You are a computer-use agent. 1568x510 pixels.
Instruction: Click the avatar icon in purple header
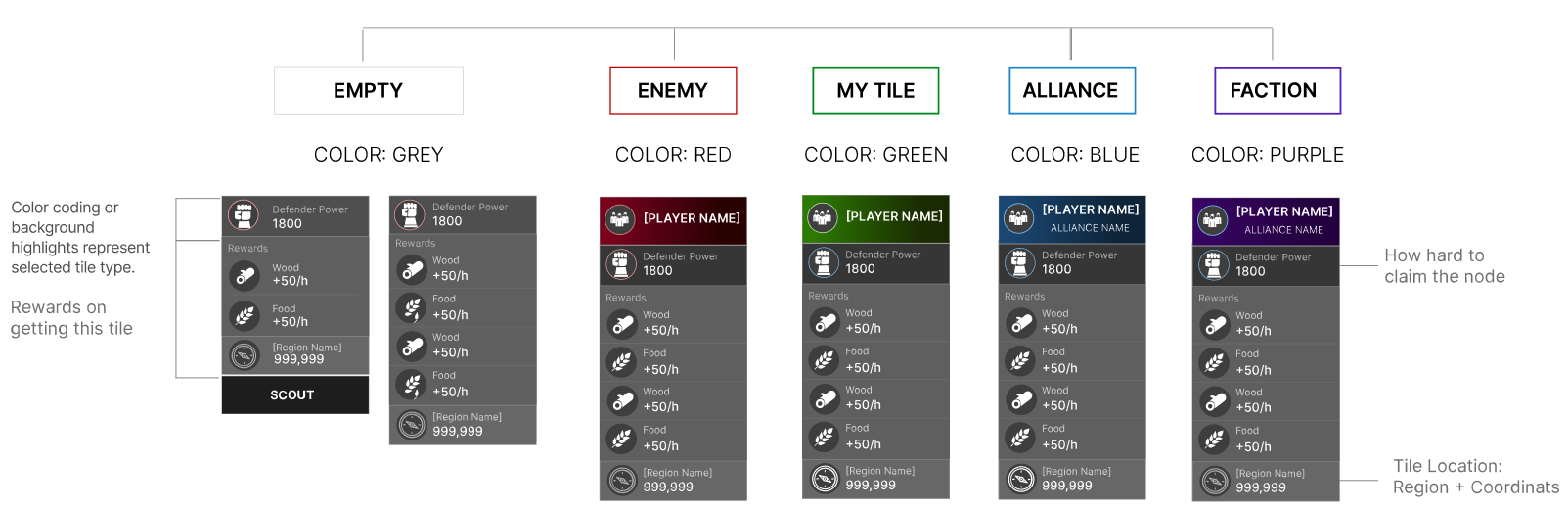(1213, 220)
